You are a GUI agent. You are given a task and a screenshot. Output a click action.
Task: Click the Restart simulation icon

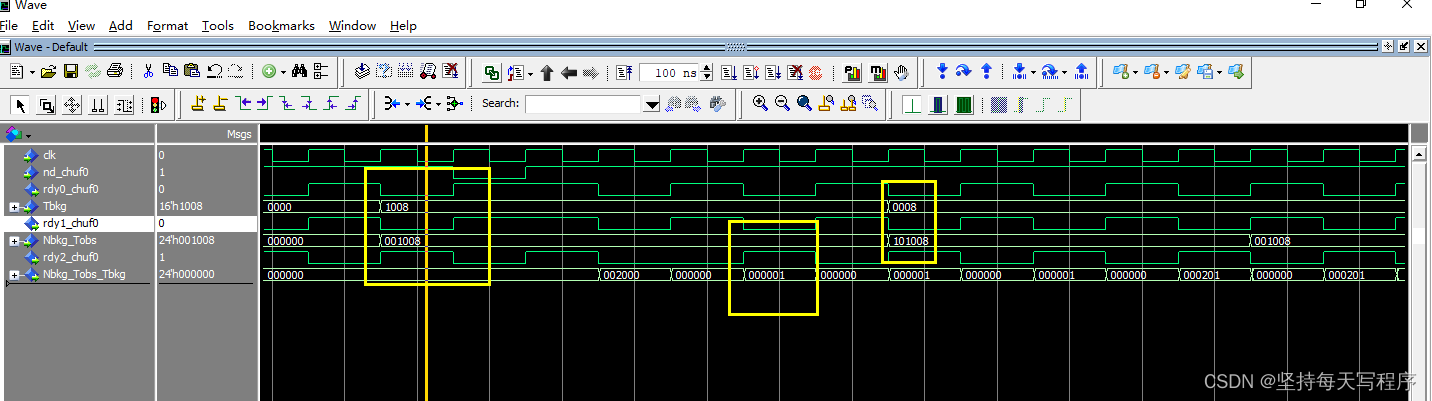click(624, 72)
